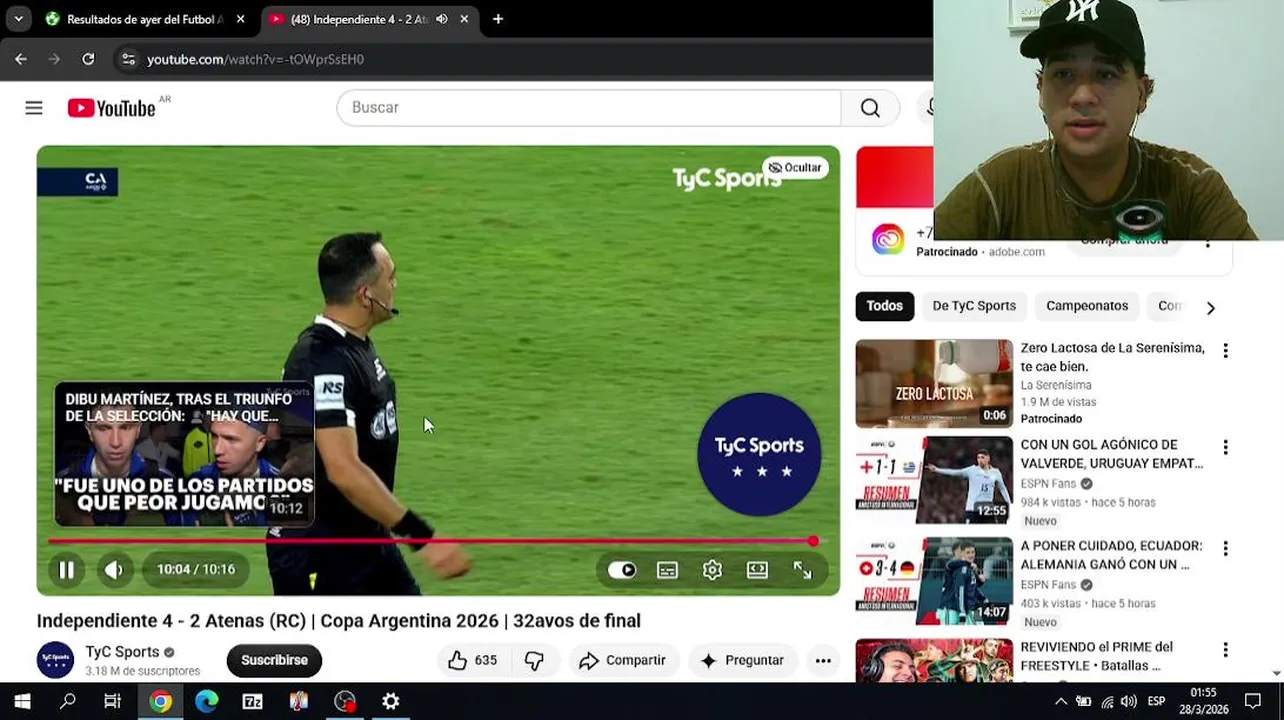1284x720 pixels.
Task: Open the YouTube hamburger guide menu
Action: 34,108
